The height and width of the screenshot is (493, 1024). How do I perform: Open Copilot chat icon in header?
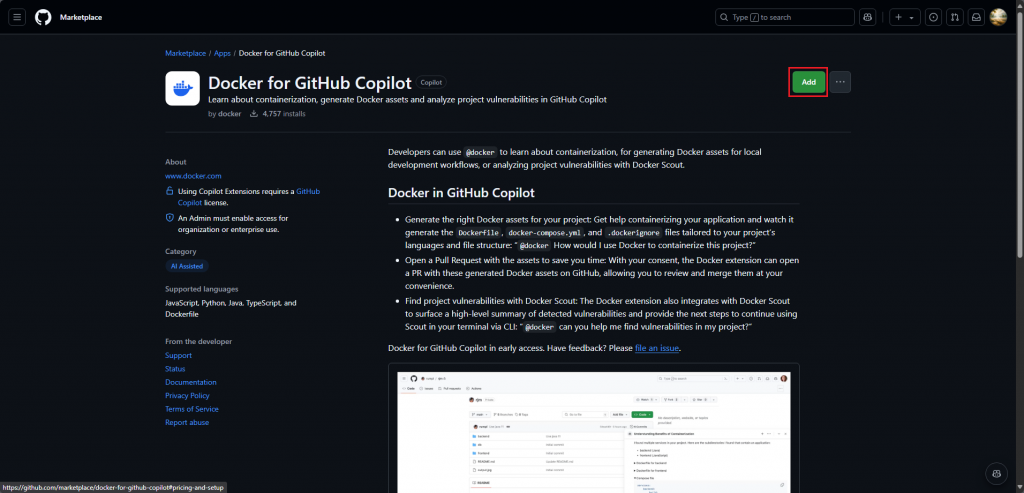[867, 18]
